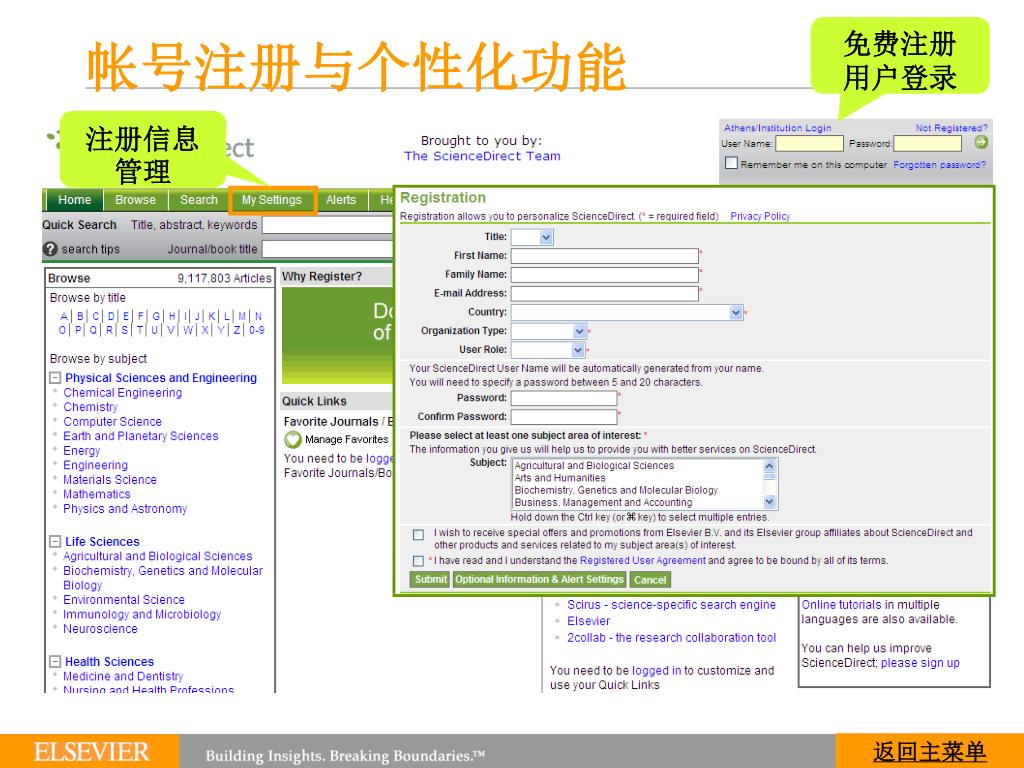Viewport: 1024px width, 768px height.
Task: Click the Cancel registration button
Action: coord(650,579)
